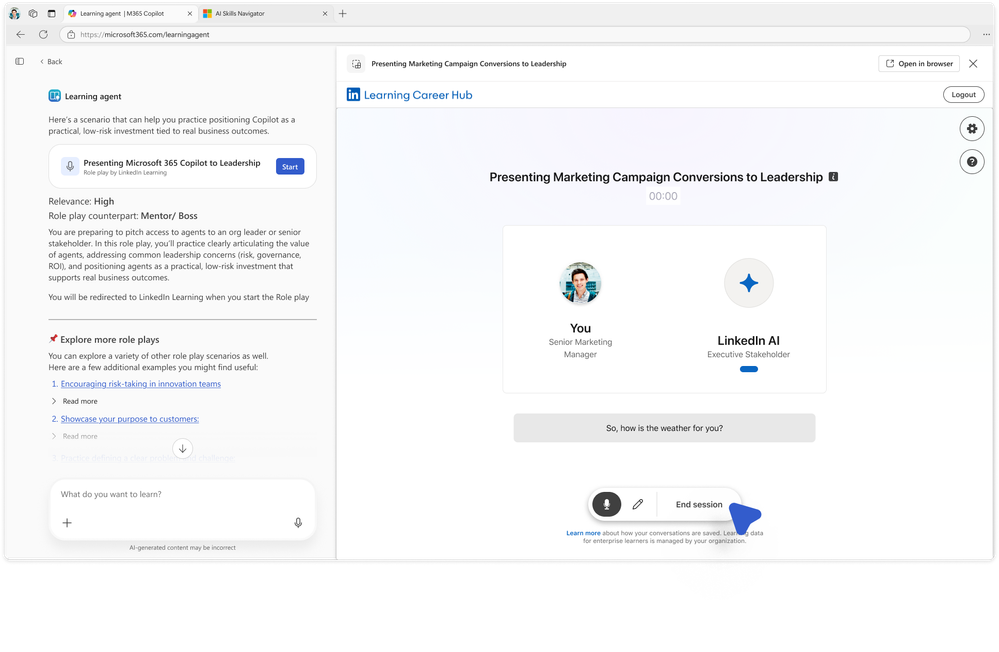Click the Learning agent logo icon
The height and width of the screenshot is (652, 999).
(x=55, y=96)
